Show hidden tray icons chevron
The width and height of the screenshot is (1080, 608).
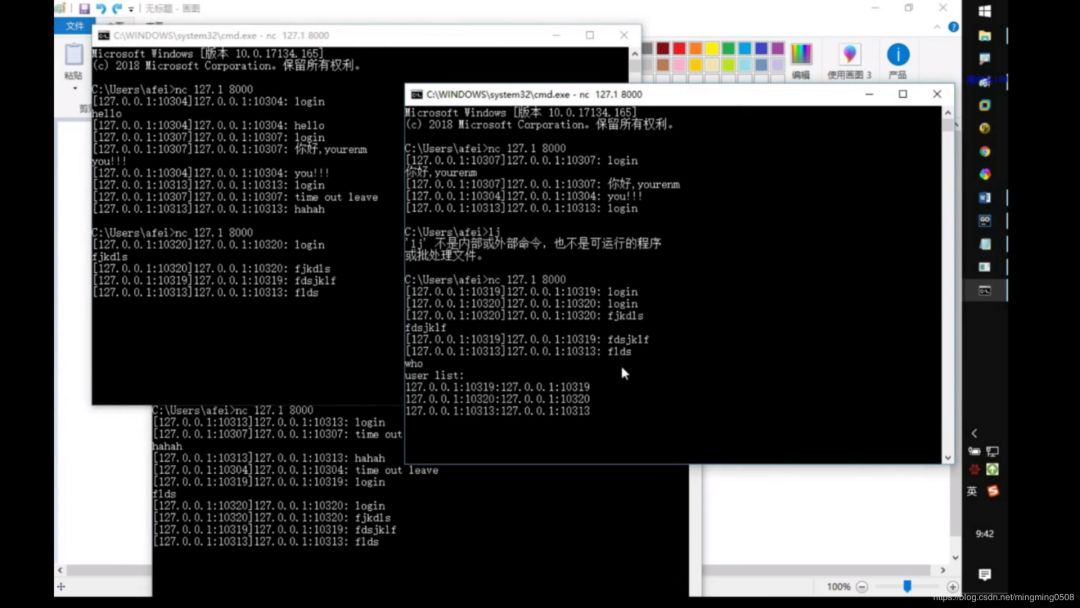pos(974,433)
